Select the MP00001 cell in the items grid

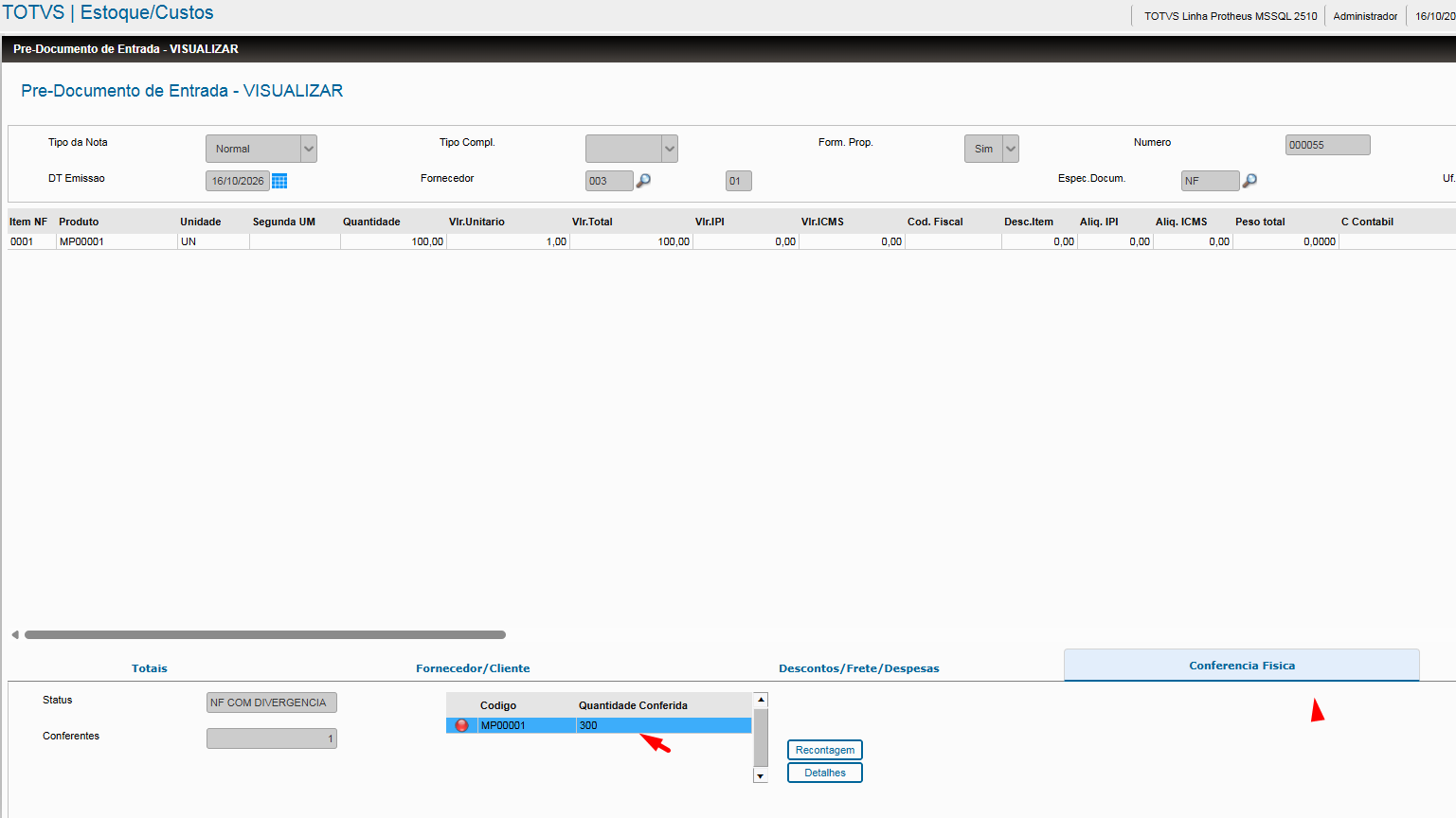click(117, 241)
